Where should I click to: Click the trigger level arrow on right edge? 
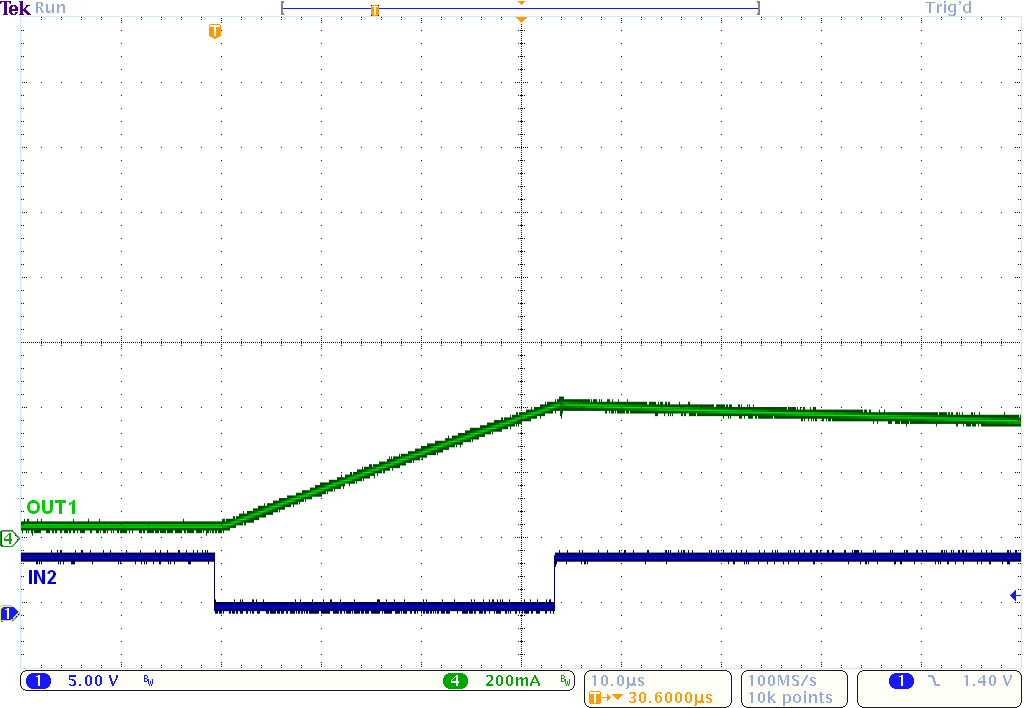[x=1015, y=594]
